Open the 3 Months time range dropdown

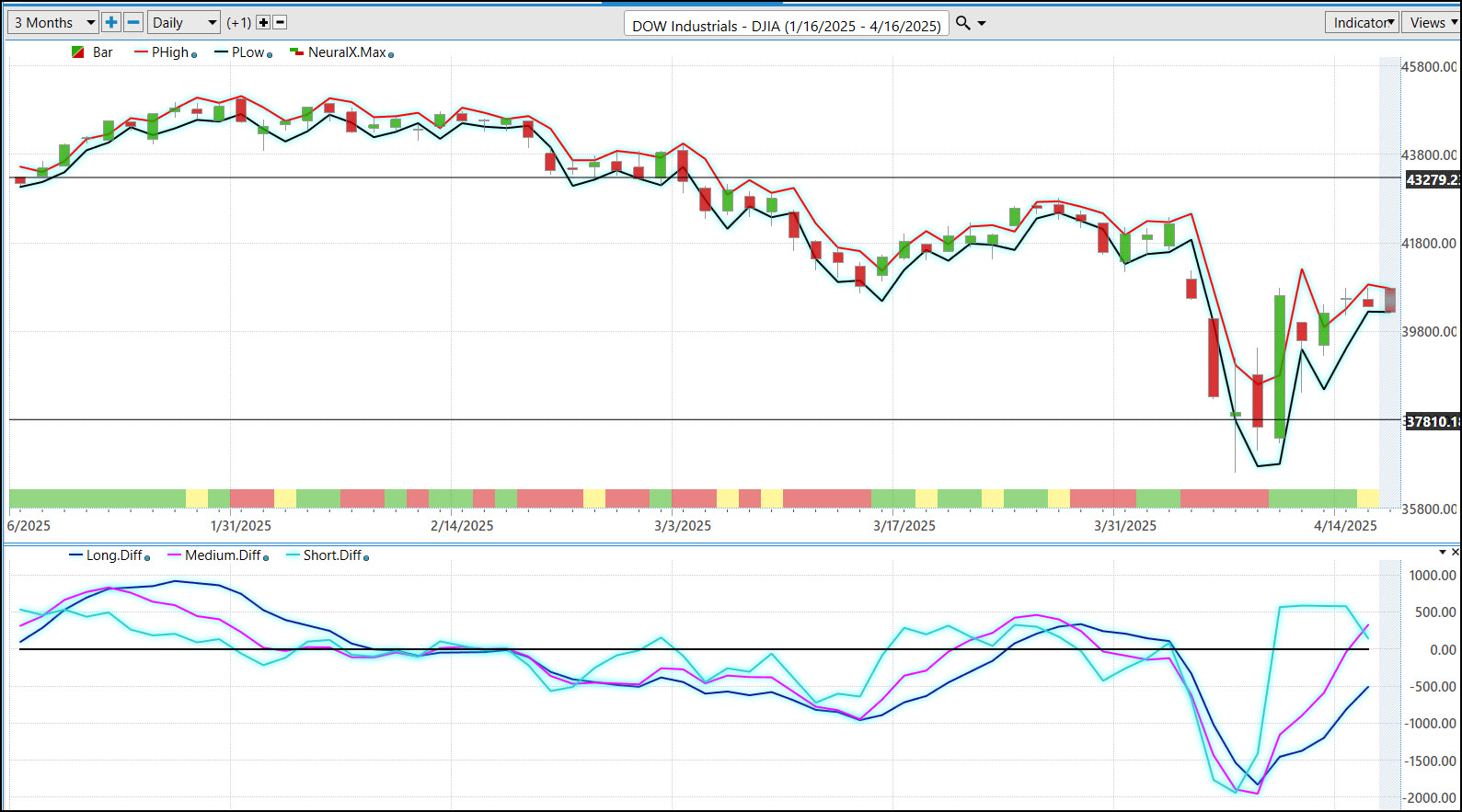pyautogui.click(x=54, y=22)
